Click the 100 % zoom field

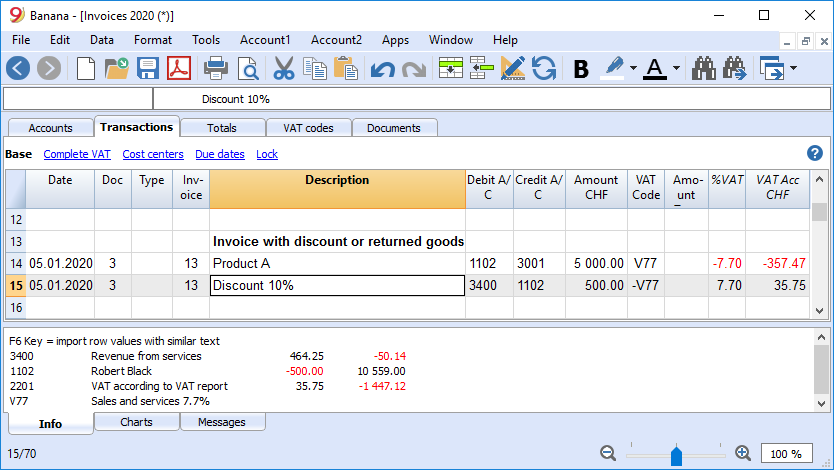(x=786, y=454)
